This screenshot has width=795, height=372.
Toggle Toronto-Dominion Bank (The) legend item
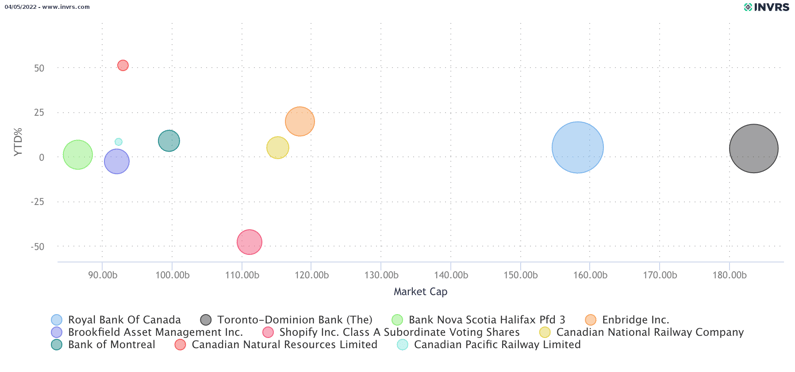[x=286, y=320]
